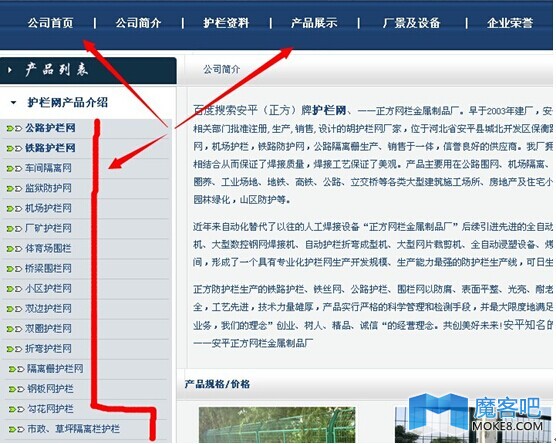The image size is (556, 444).
Task: Choose 市政、草坪隔离栏护栏 from the sidebar
Action: pyautogui.click(x=74, y=429)
